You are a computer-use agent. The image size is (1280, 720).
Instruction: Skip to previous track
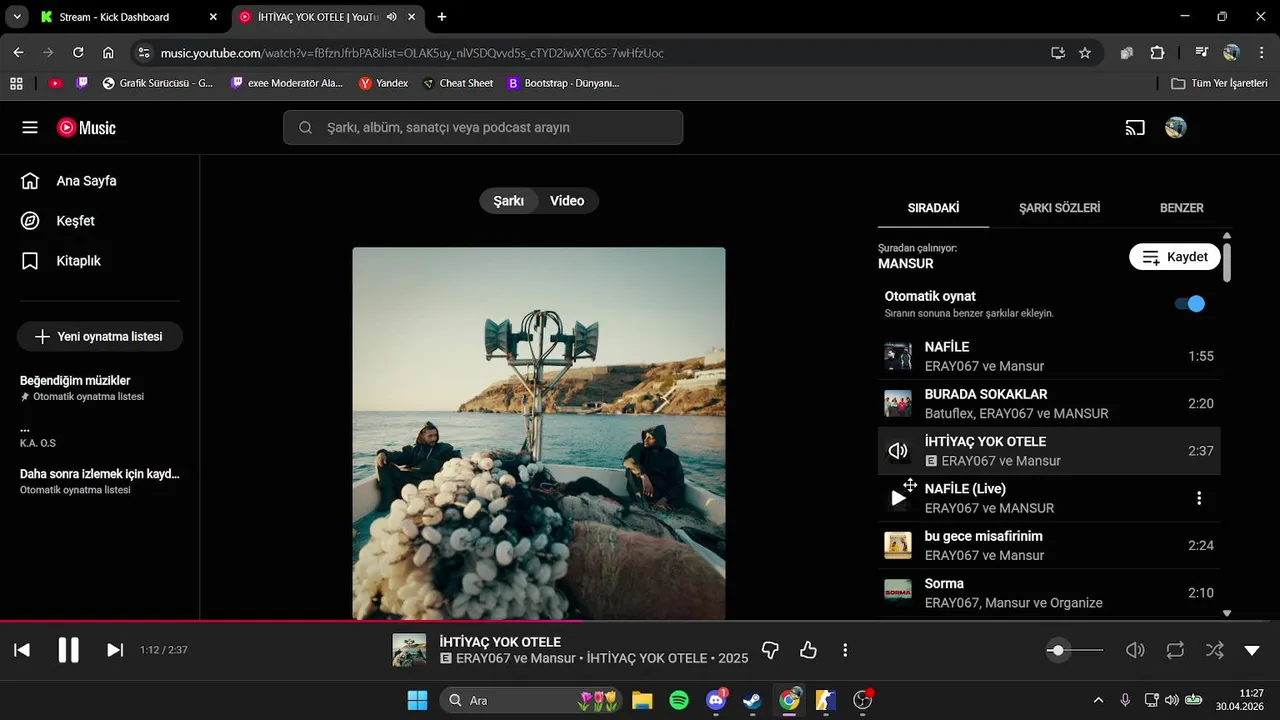[22, 650]
